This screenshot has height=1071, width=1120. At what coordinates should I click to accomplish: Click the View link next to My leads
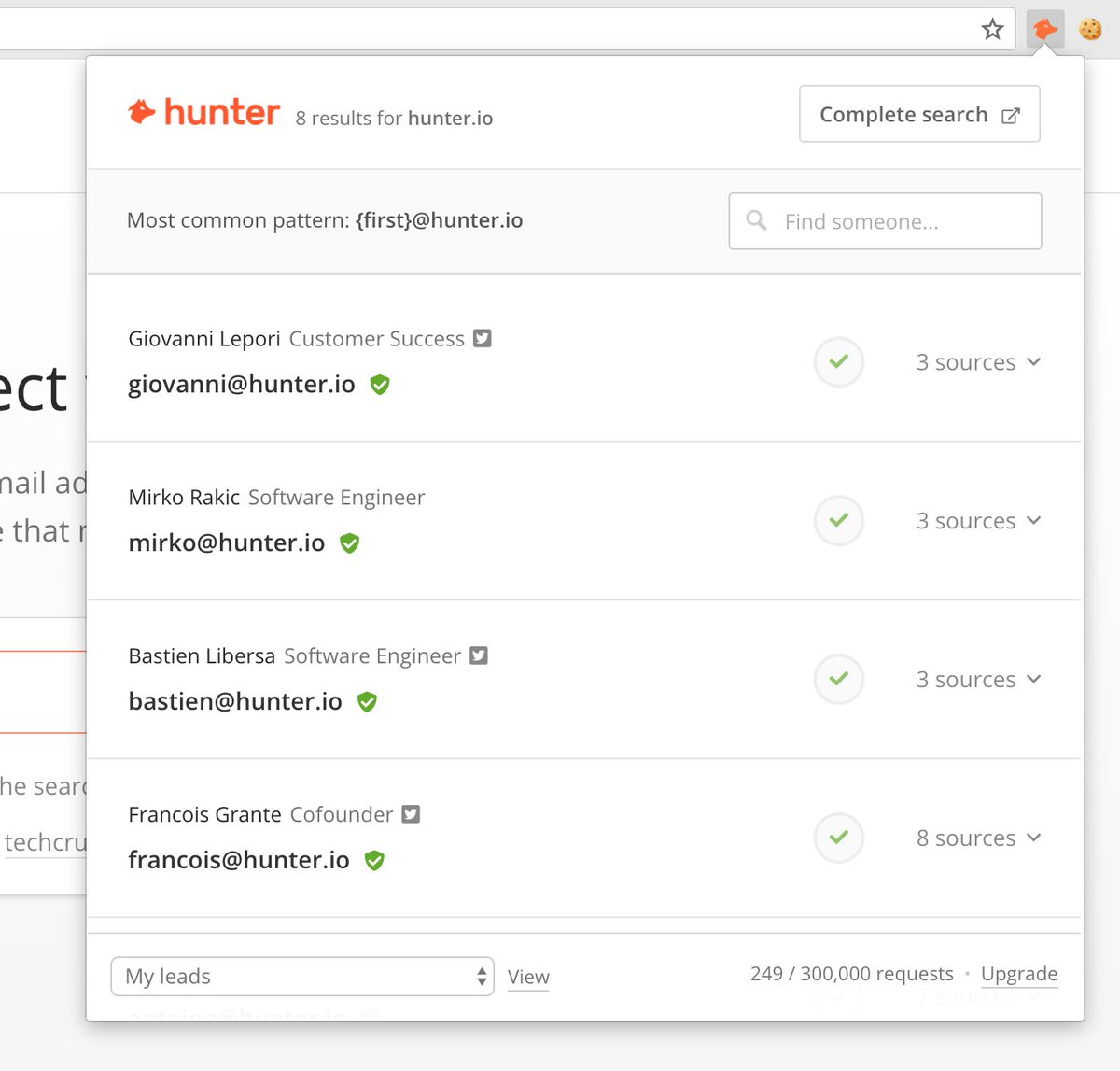528,977
